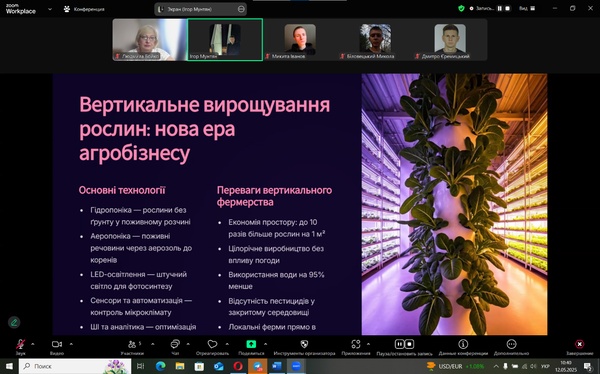
Task: Click the green Поделиться share screen icon
Action: (251, 344)
